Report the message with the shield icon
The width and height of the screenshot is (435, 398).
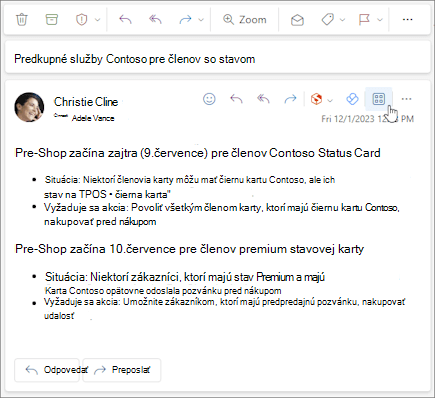click(x=81, y=20)
